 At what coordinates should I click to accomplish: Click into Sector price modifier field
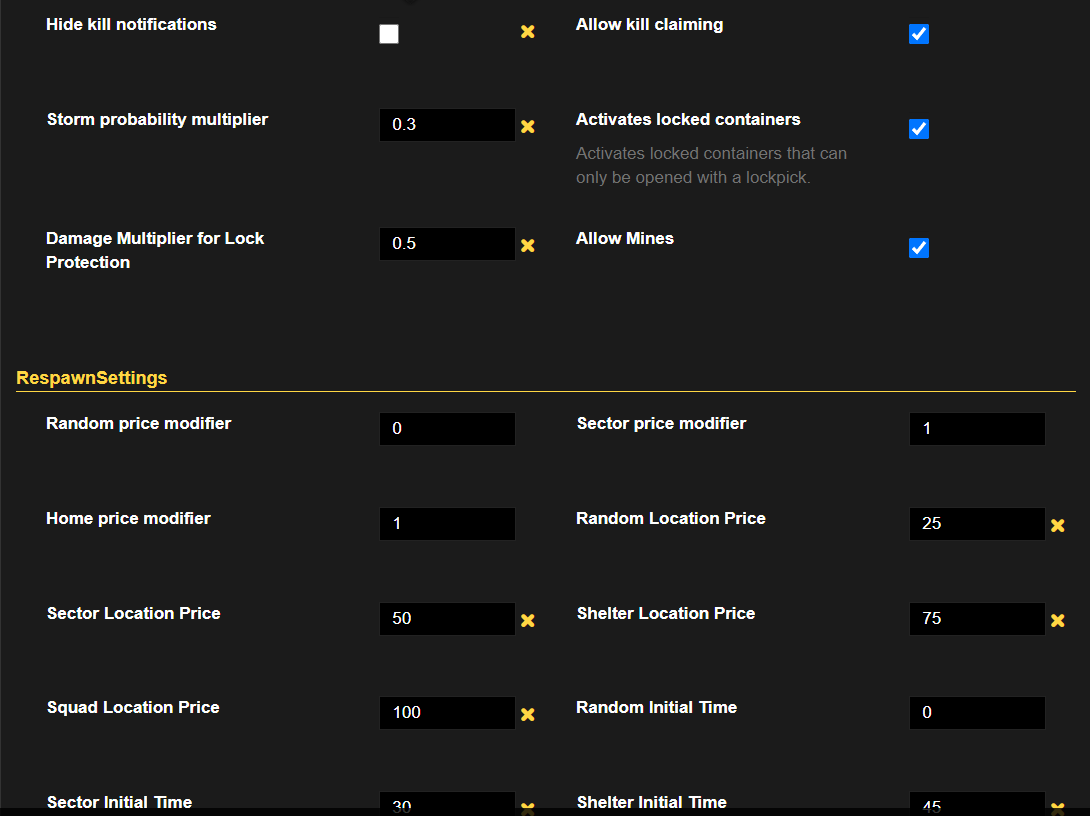click(x=977, y=429)
